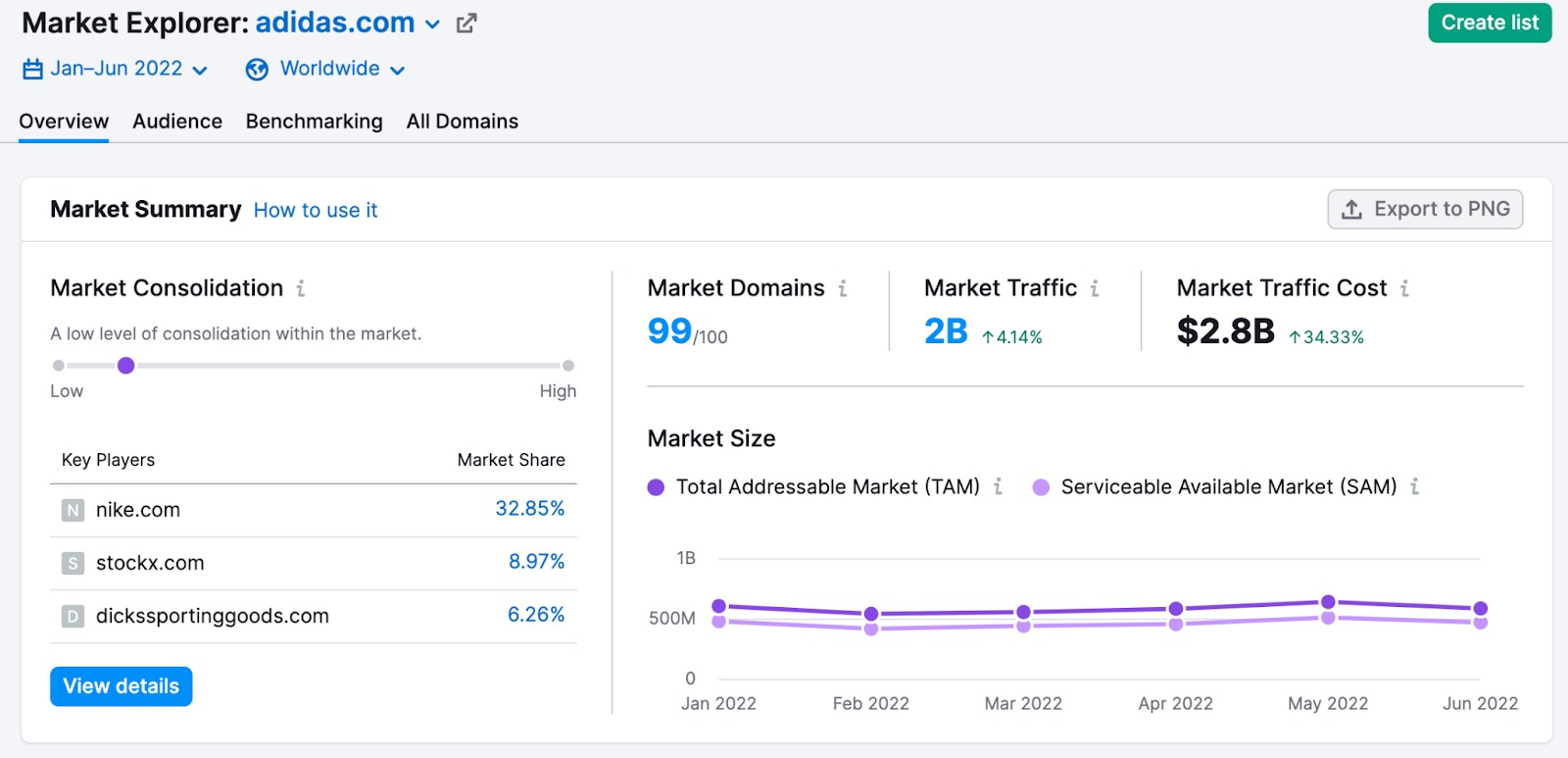The image size is (1568, 758).
Task: Open adidas.com in external link icon
Action: click(x=466, y=24)
